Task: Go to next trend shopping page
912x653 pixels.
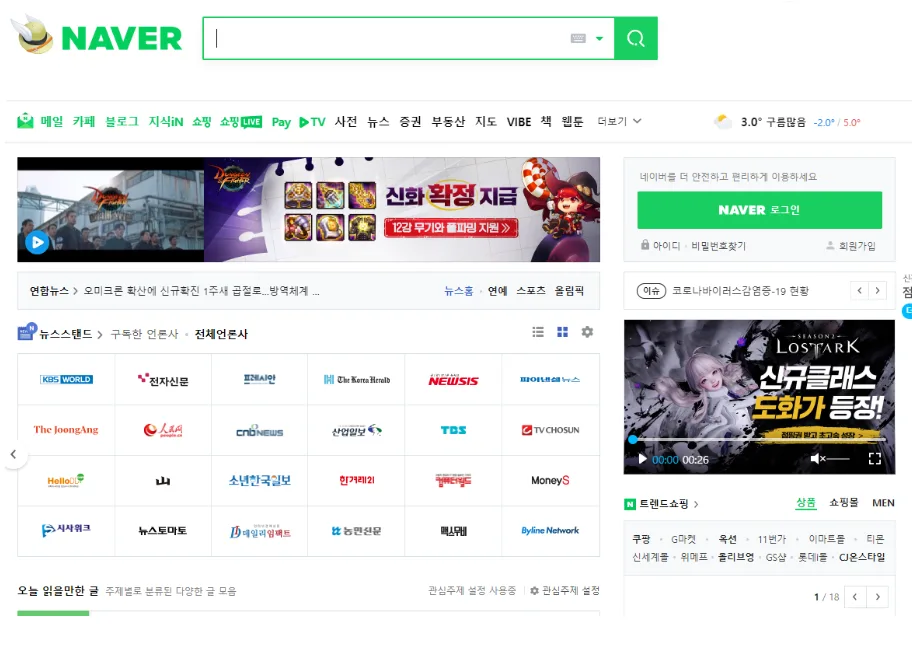Action: [877, 597]
